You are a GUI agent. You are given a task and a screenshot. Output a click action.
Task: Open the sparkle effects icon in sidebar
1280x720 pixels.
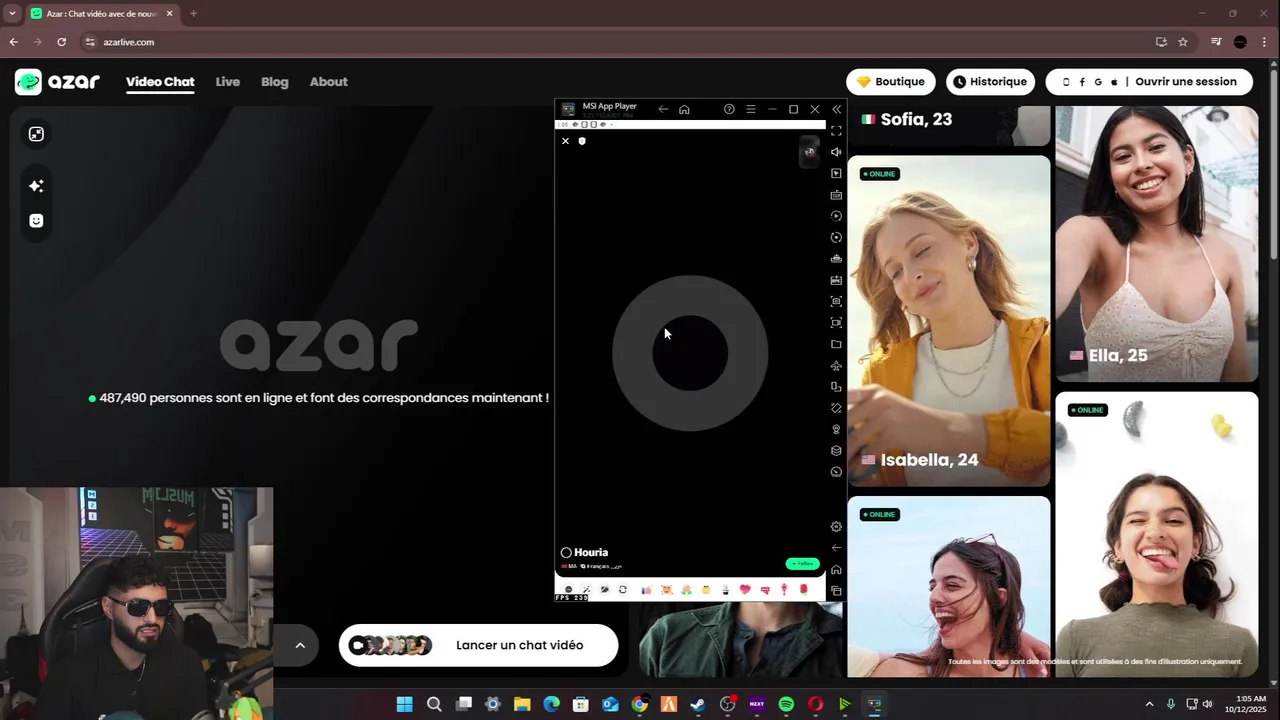pyautogui.click(x=36, y=186)
